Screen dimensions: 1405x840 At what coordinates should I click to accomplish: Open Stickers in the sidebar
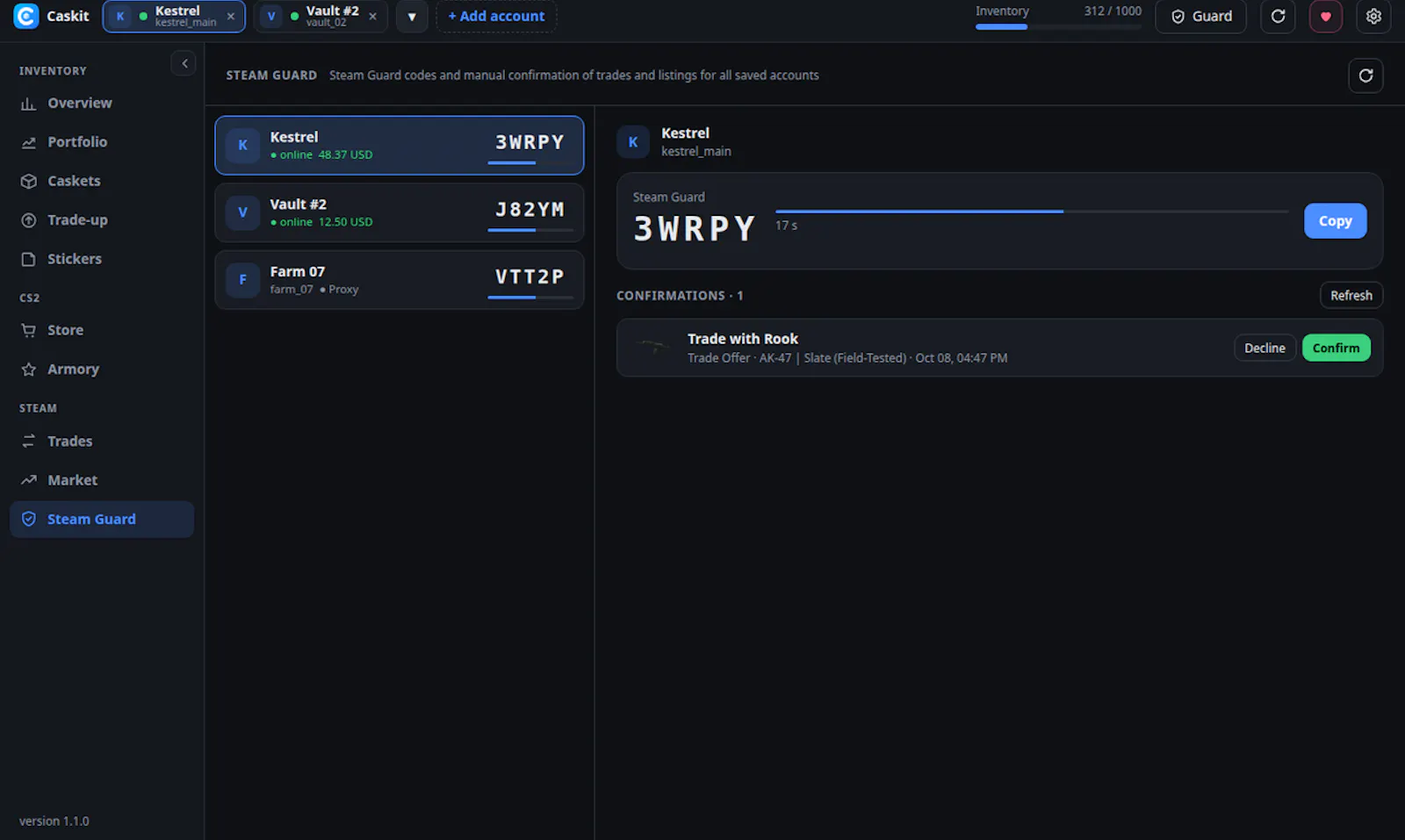coord(102,259)
